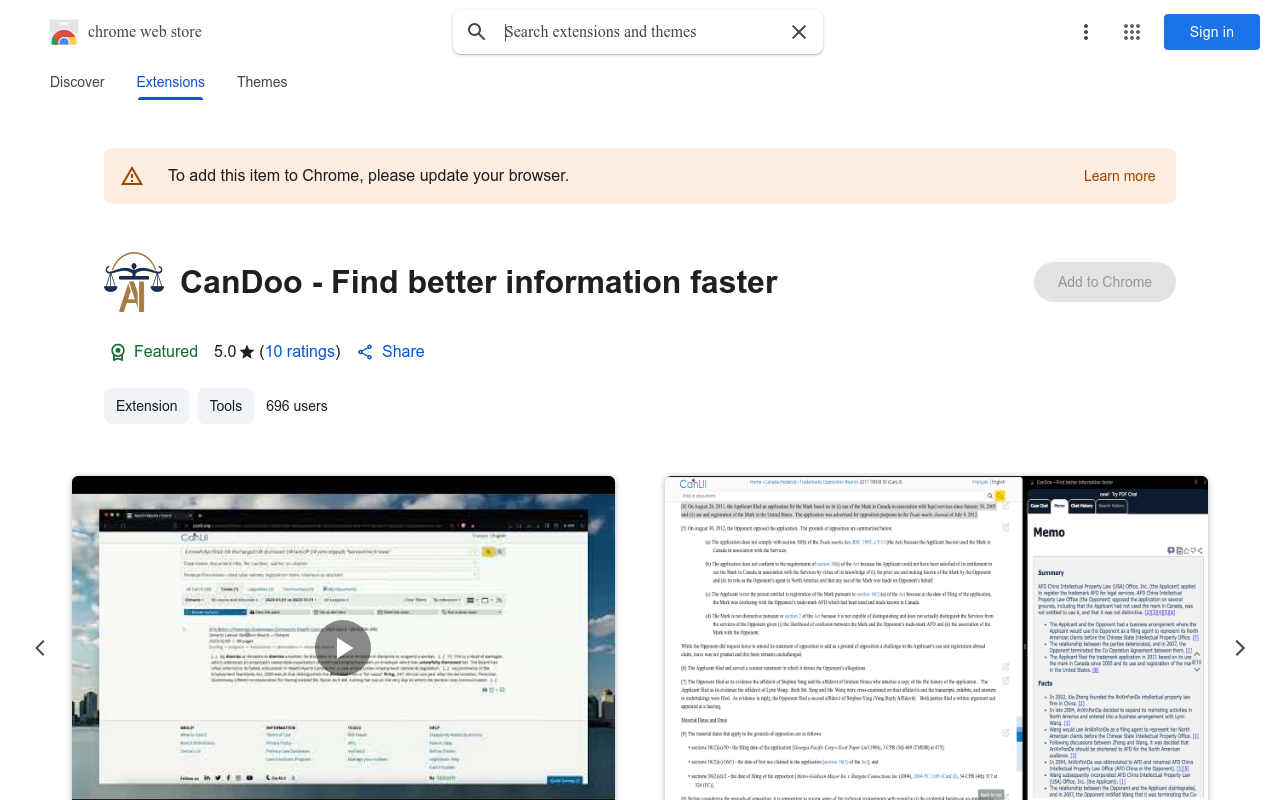Click the share icon beside Share
Image resolution: width=1280 pixels, height=800 pixels.
[x=365, y=352]
